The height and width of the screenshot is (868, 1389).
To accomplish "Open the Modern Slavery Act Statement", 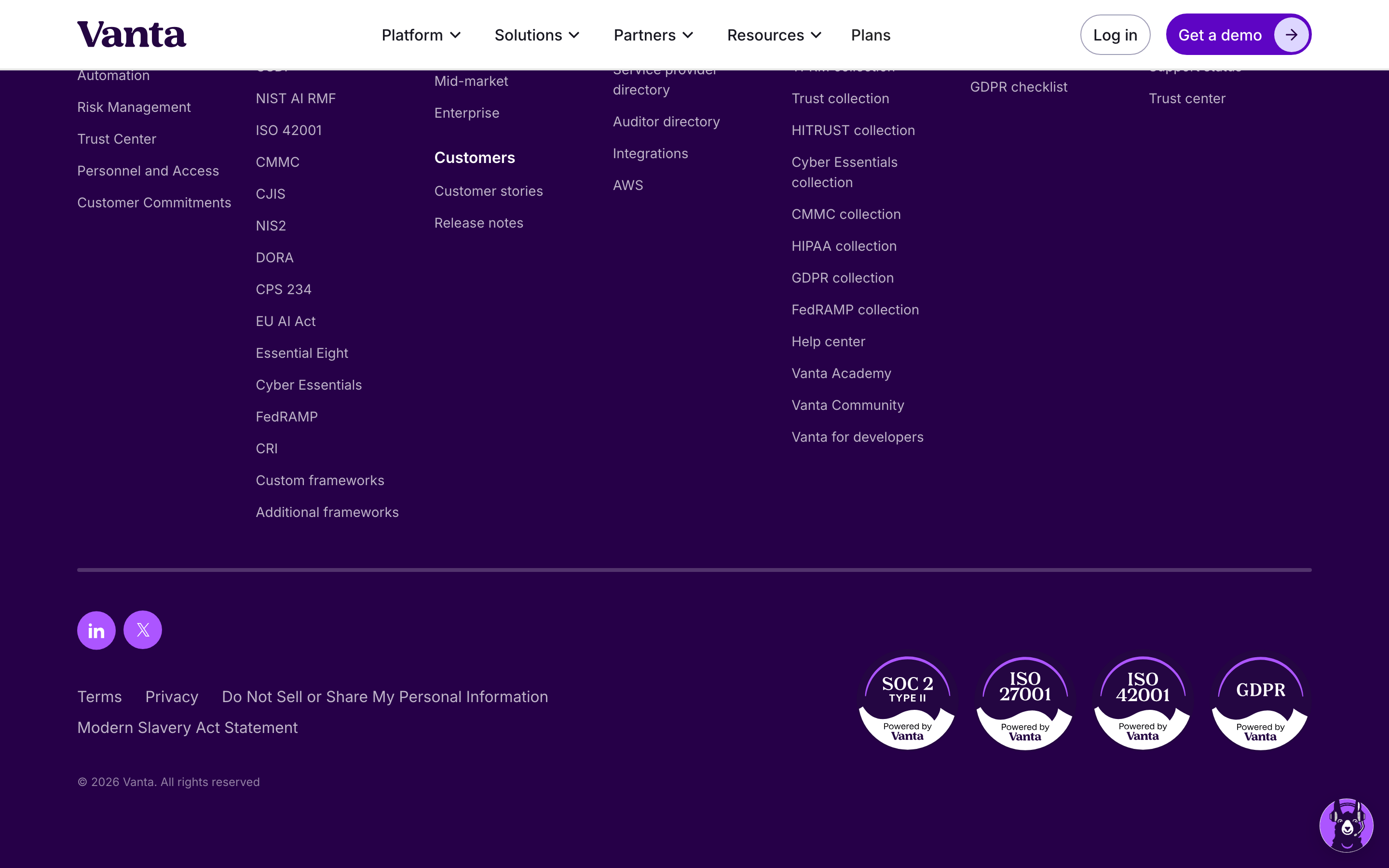I will click(188, 727).
